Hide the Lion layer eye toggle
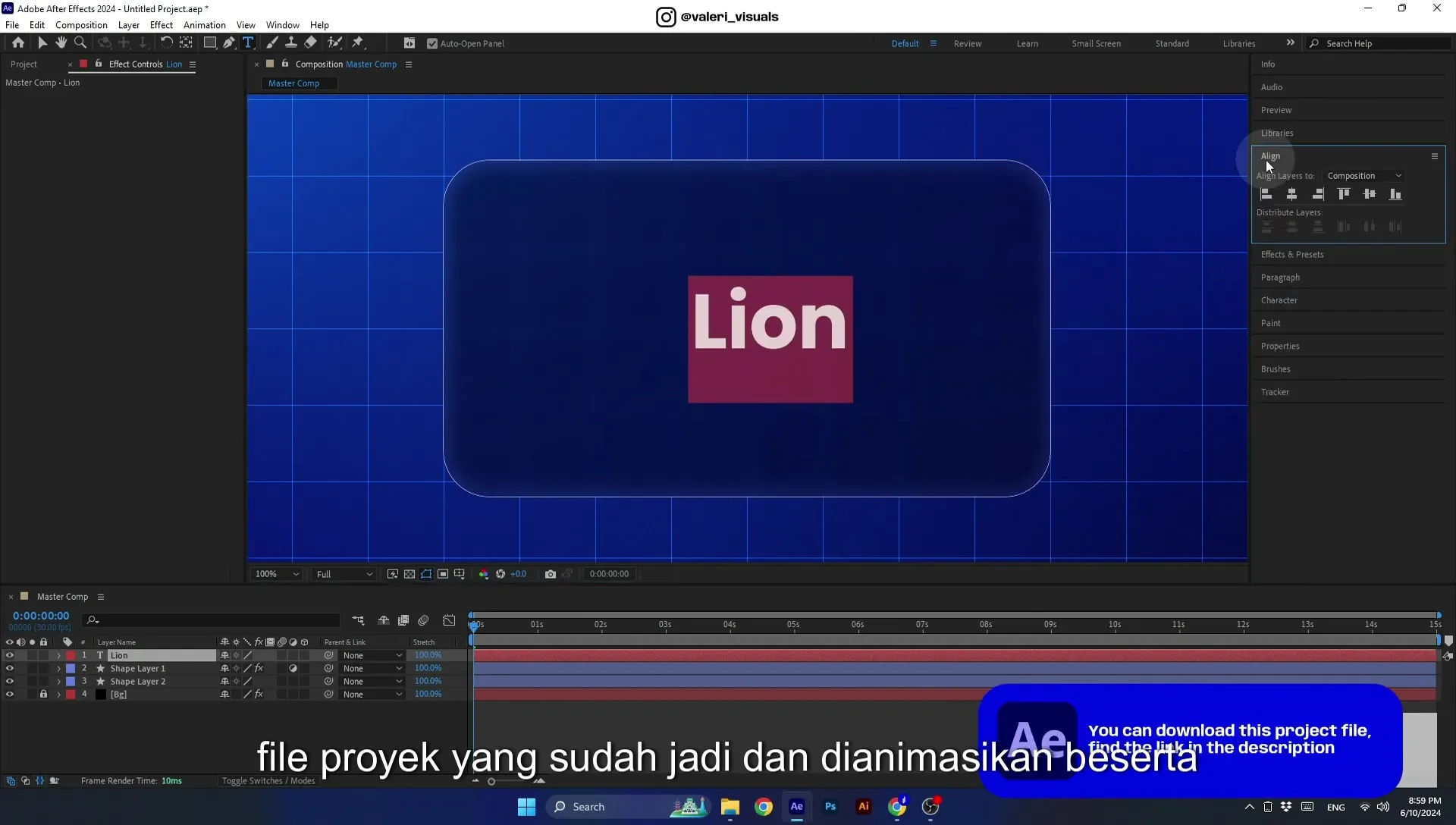1456x825 pixels. point(10,655)
